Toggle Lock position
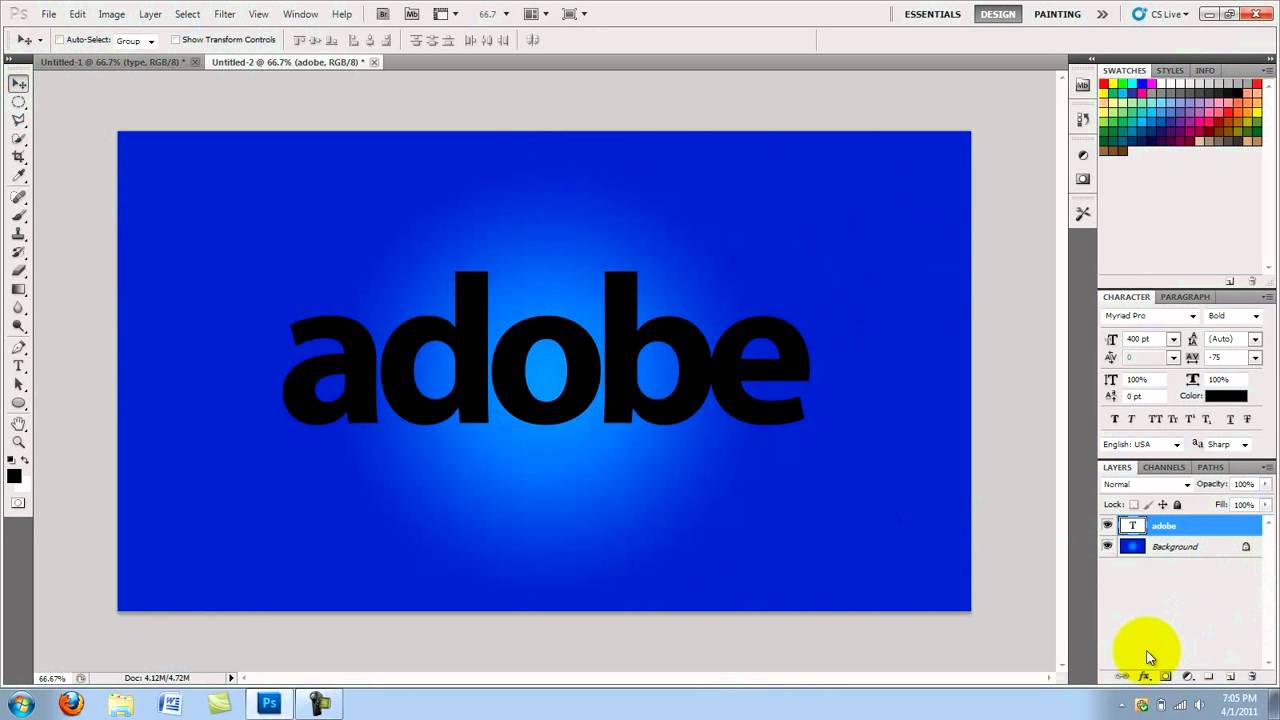The image size is (1280, 720). [1163, 505]
